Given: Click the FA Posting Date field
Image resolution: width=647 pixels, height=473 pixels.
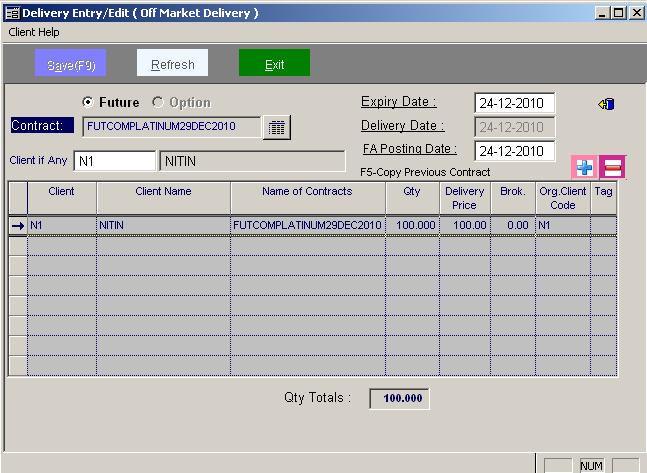Looking at the screenshot, I should click(513, 151).
